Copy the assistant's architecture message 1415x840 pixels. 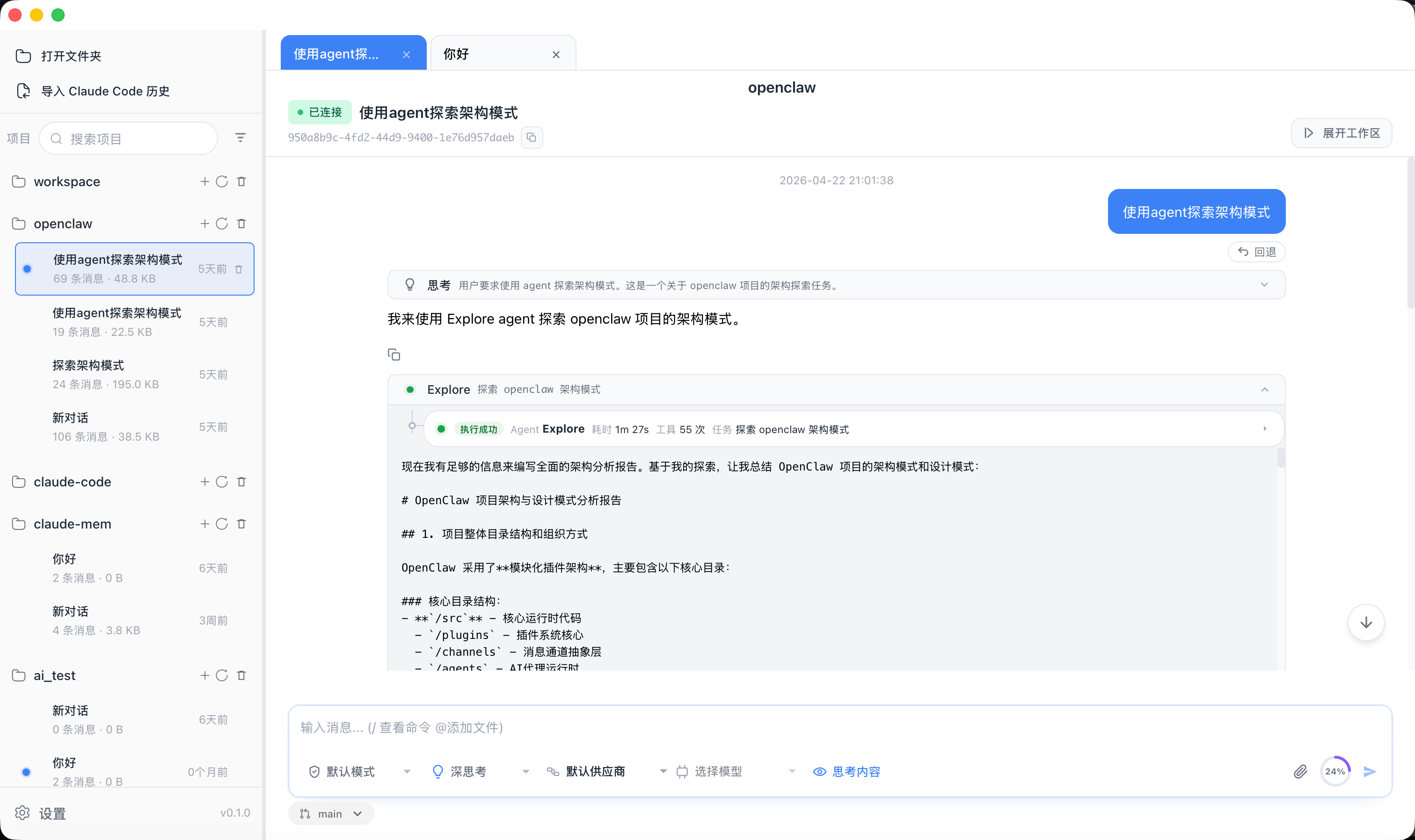click(x=393, y=355)
